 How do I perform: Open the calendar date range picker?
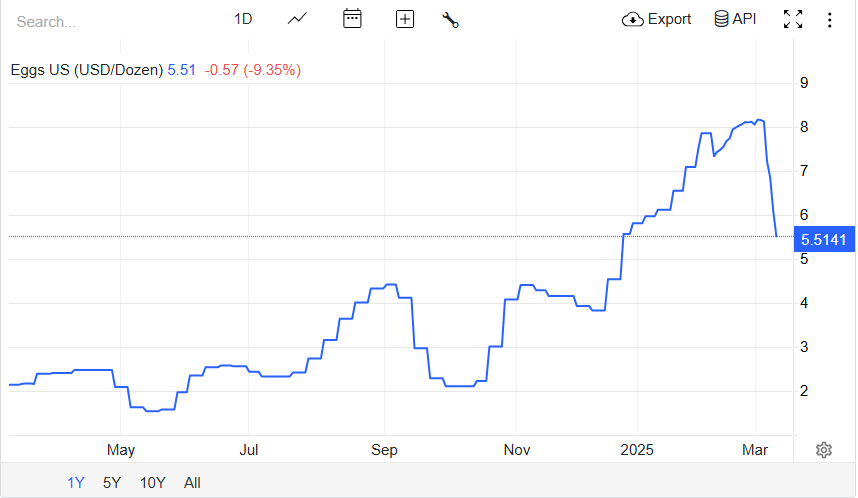(352, 19)
